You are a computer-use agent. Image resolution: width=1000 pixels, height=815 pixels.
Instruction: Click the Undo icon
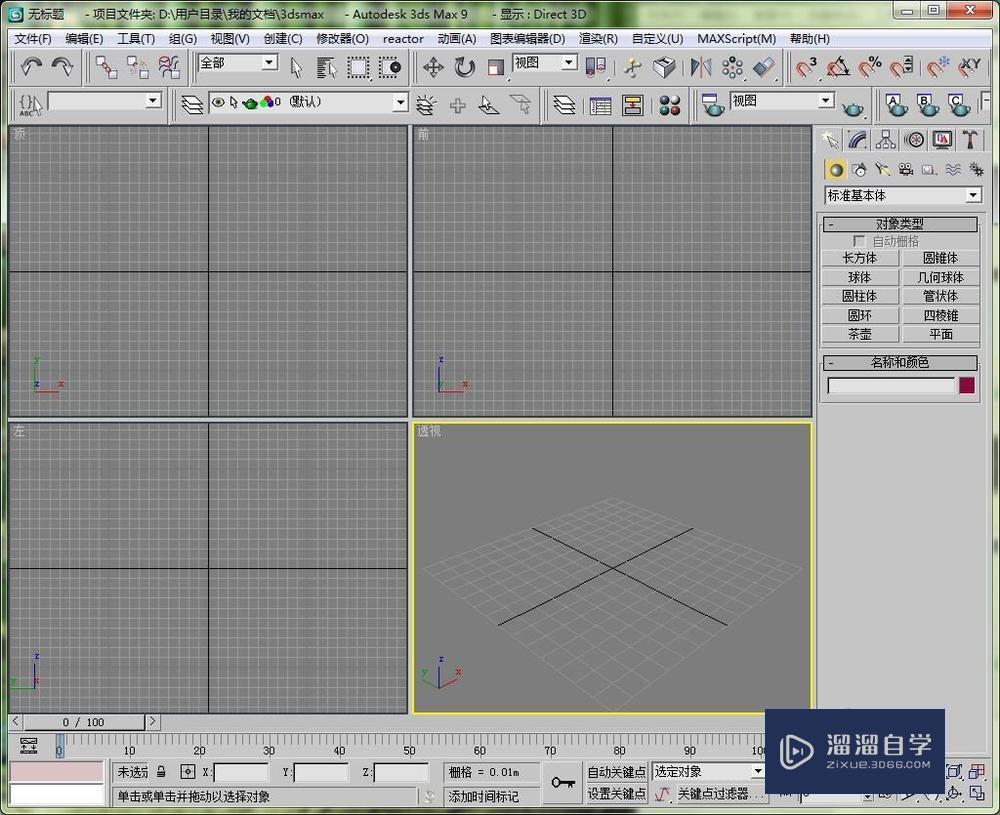click(x=31, y=66)
